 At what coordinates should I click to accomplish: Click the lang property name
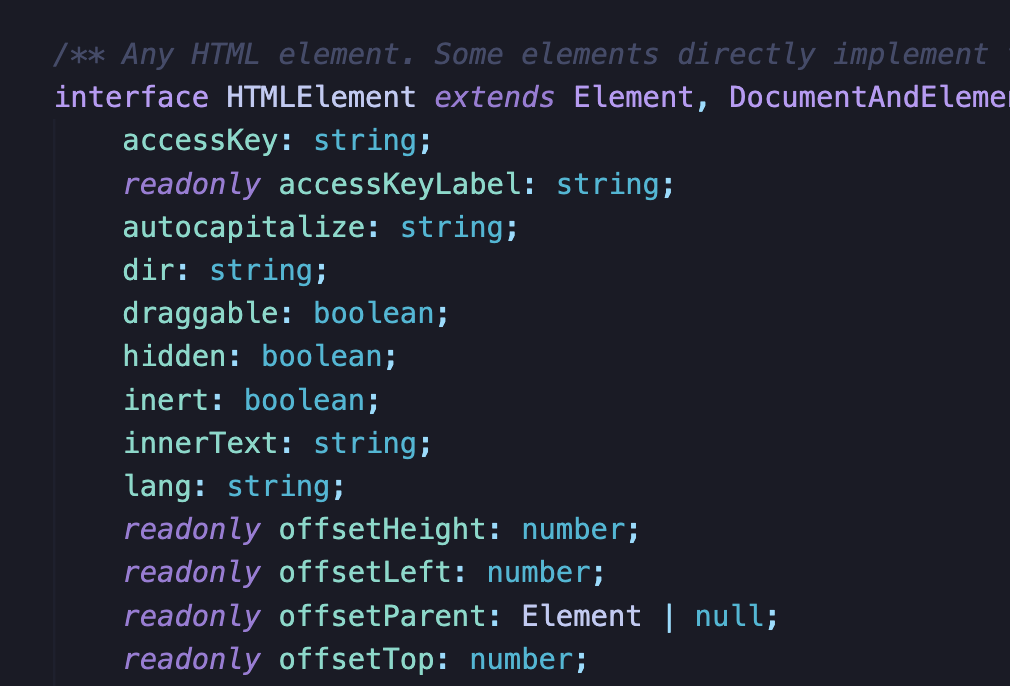point(157,486)
